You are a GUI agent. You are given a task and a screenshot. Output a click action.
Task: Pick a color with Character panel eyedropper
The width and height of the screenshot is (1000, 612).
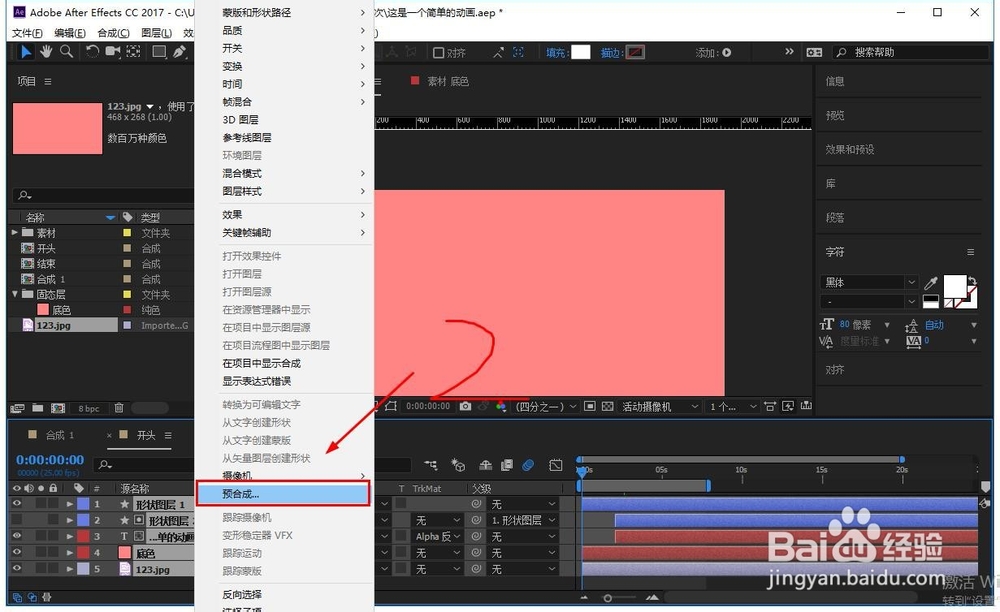[931, 283]
